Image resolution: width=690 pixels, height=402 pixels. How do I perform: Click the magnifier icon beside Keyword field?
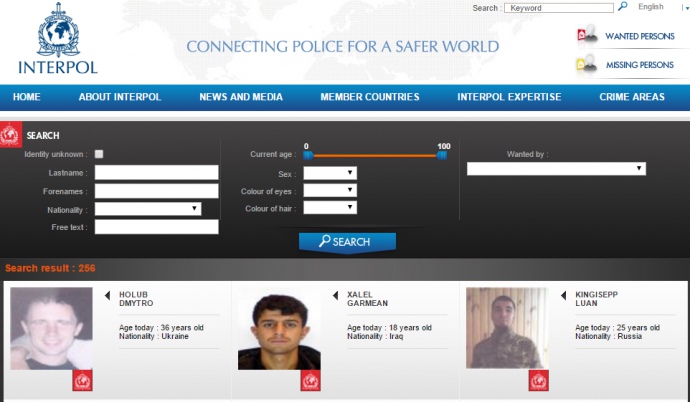(623, 7)
